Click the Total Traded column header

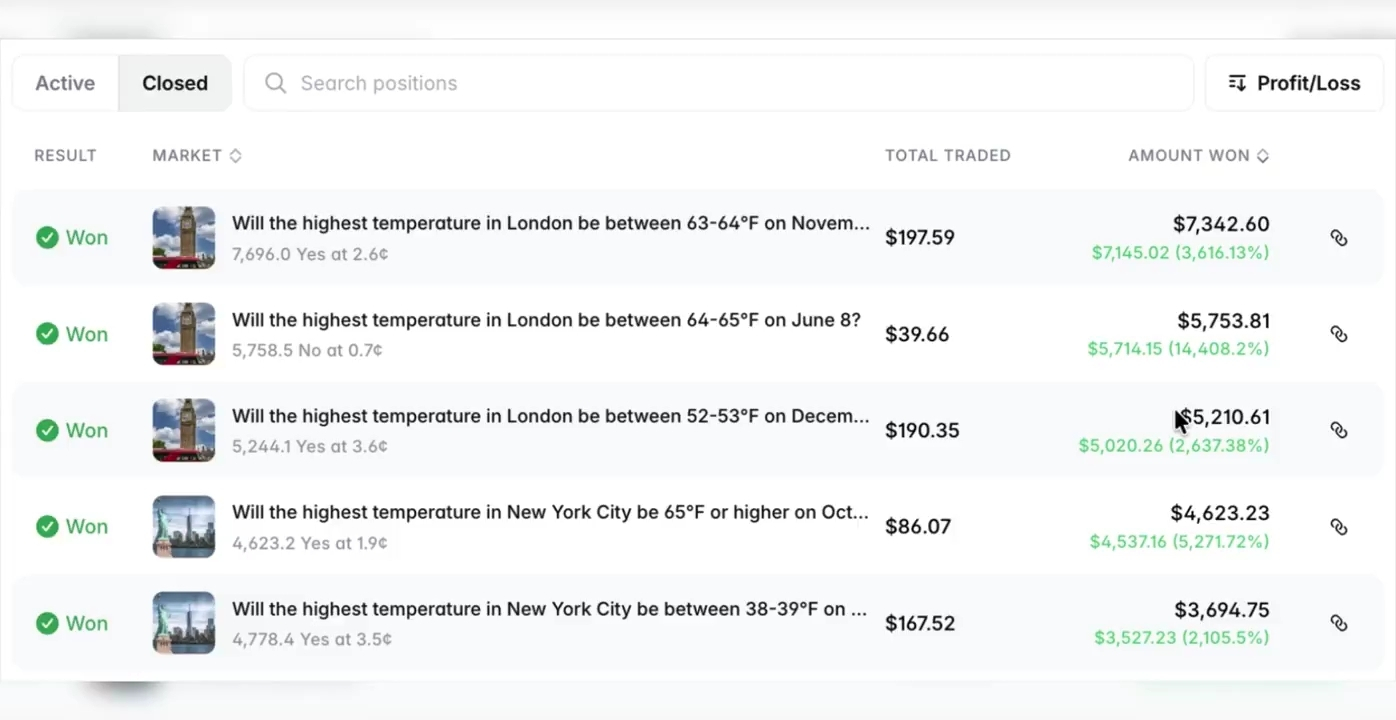948,155
